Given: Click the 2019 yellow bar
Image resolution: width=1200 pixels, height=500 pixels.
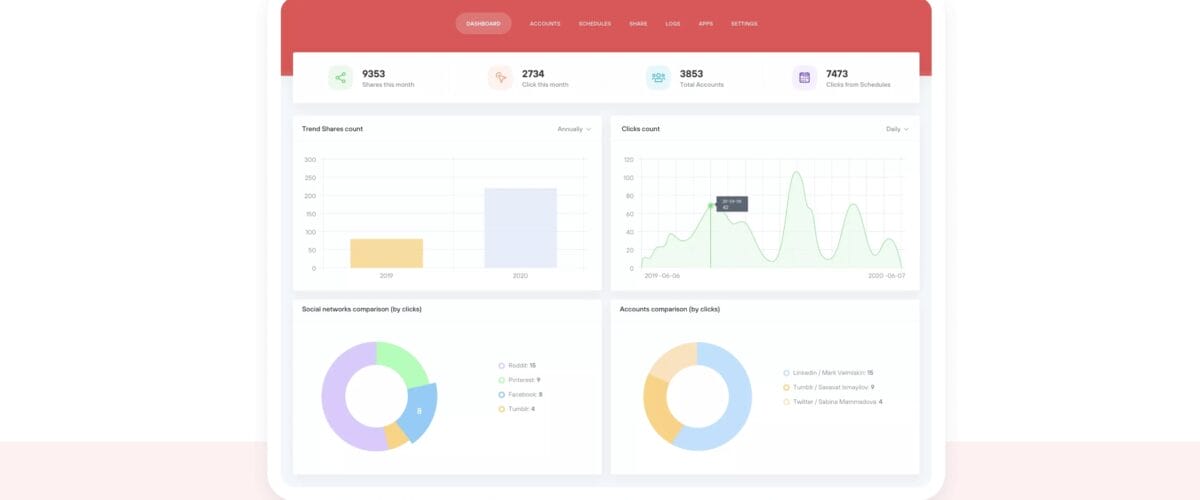Looking at the screenshot, I should [386, 253].
